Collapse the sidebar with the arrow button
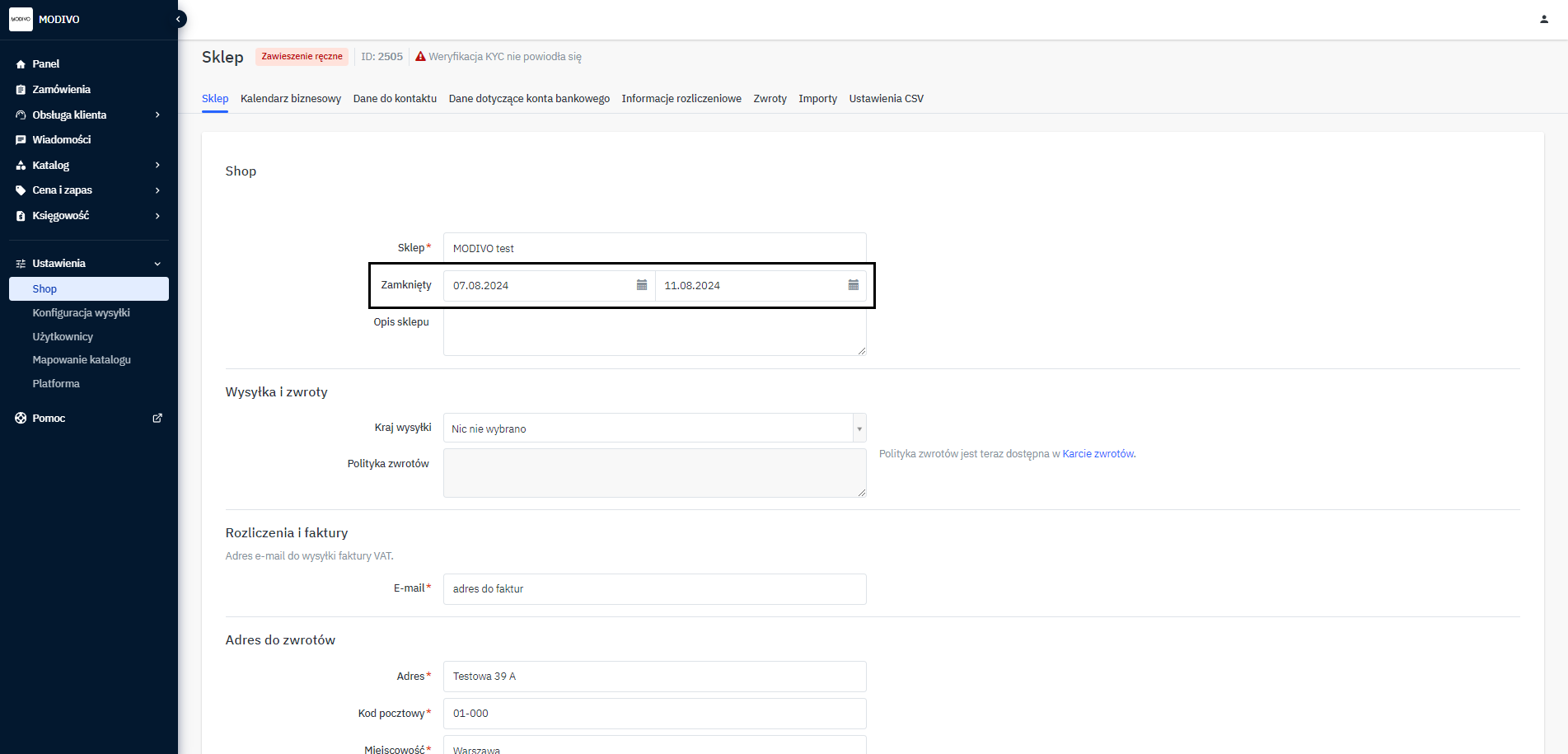Viewport: 1568px width, 754px height. (x=178, y=19)
